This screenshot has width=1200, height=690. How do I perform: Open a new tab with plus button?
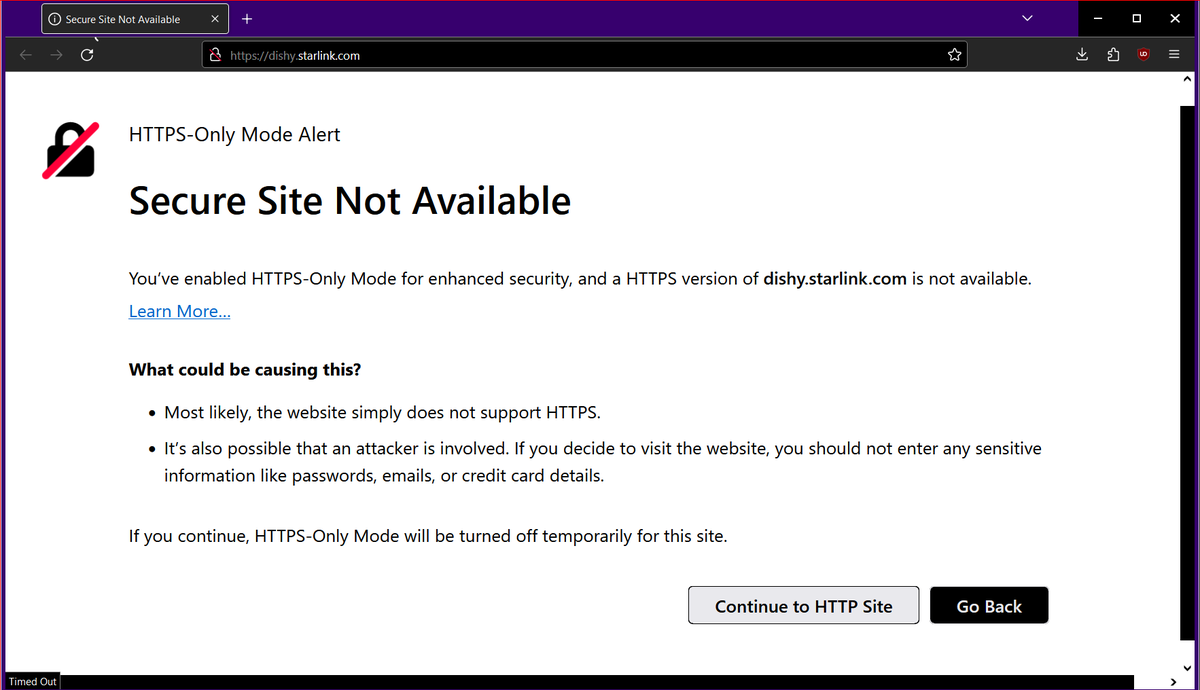pyautogui.click(x=247, y=19)
